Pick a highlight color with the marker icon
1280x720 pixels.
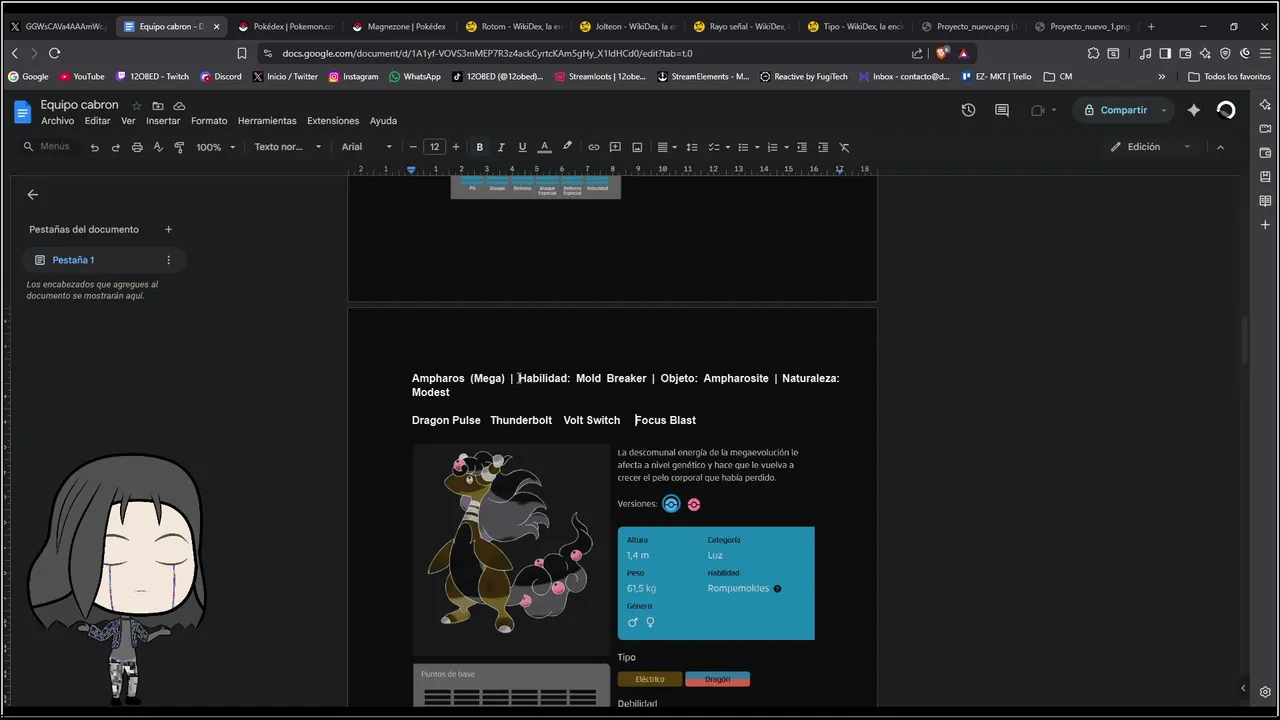[567, 147]
